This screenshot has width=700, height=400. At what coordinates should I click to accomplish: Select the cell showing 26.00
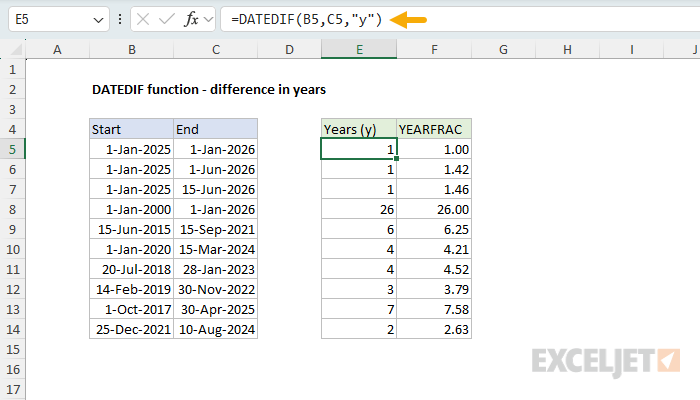pyautogui.click(x=434, y=209)
